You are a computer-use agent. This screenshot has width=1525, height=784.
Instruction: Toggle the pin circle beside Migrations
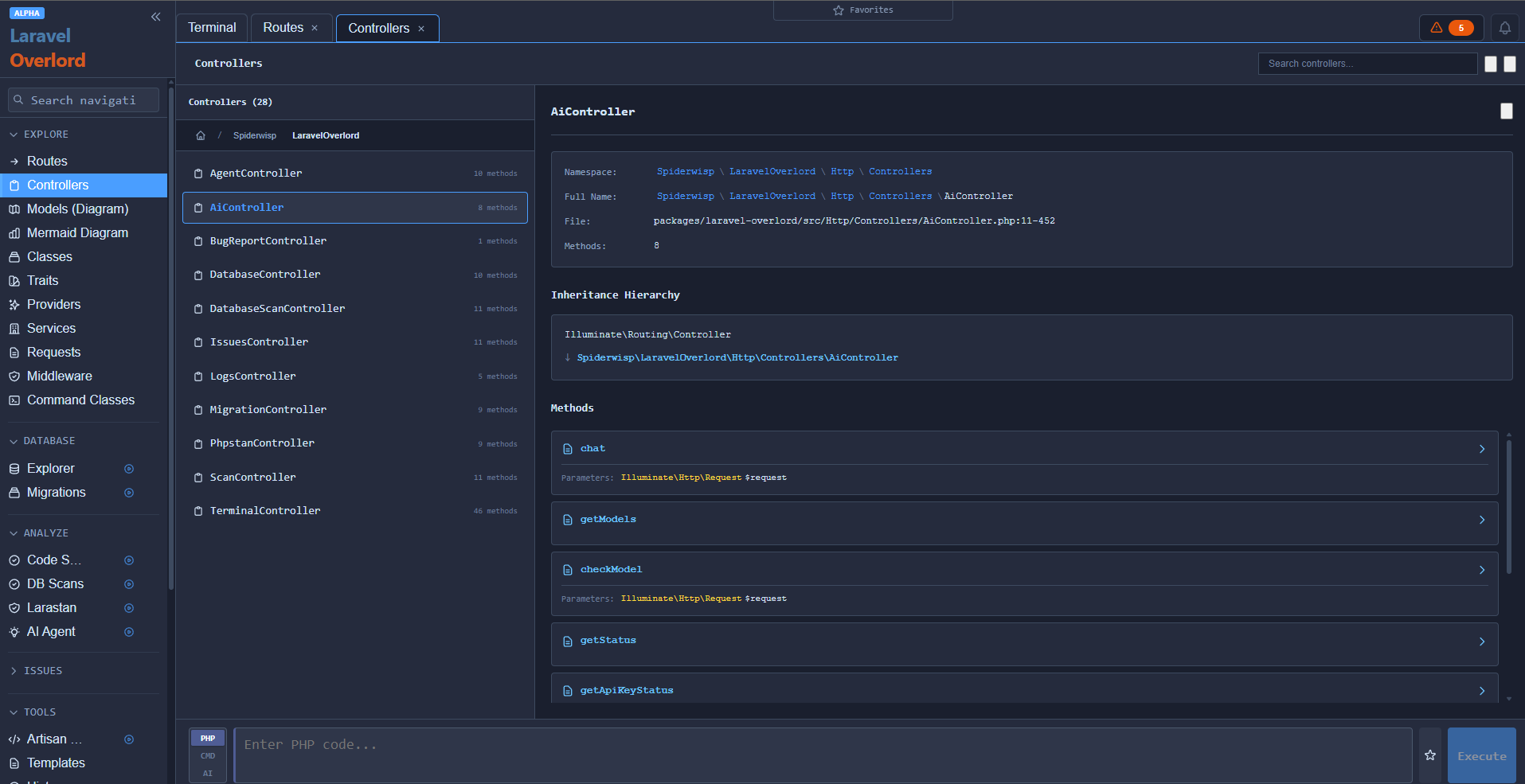coord(129,493)
